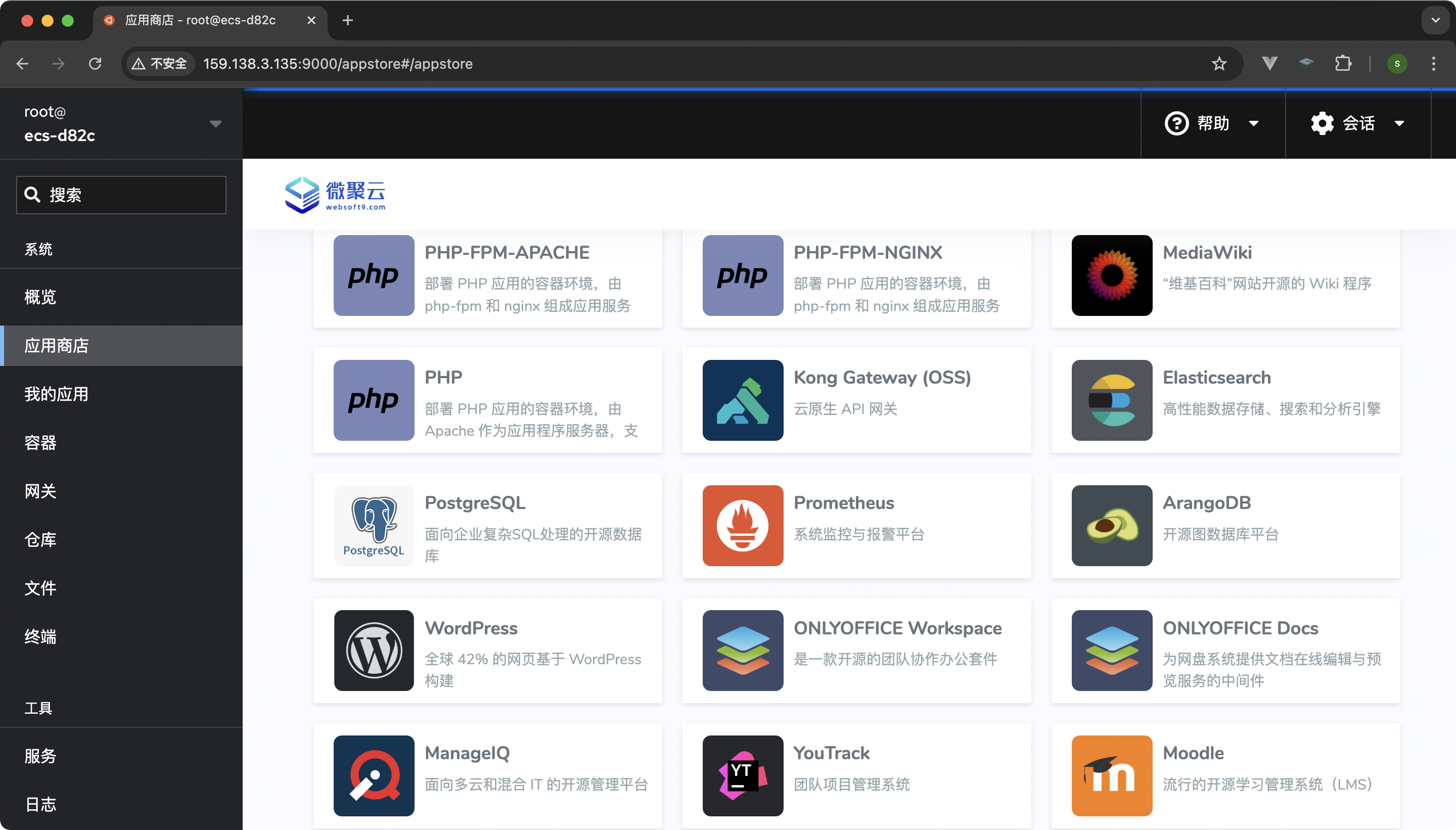Open the browser extensions puzzle icon
The width and height of the screenshot is (1456, 830).
click(1343, 63)
